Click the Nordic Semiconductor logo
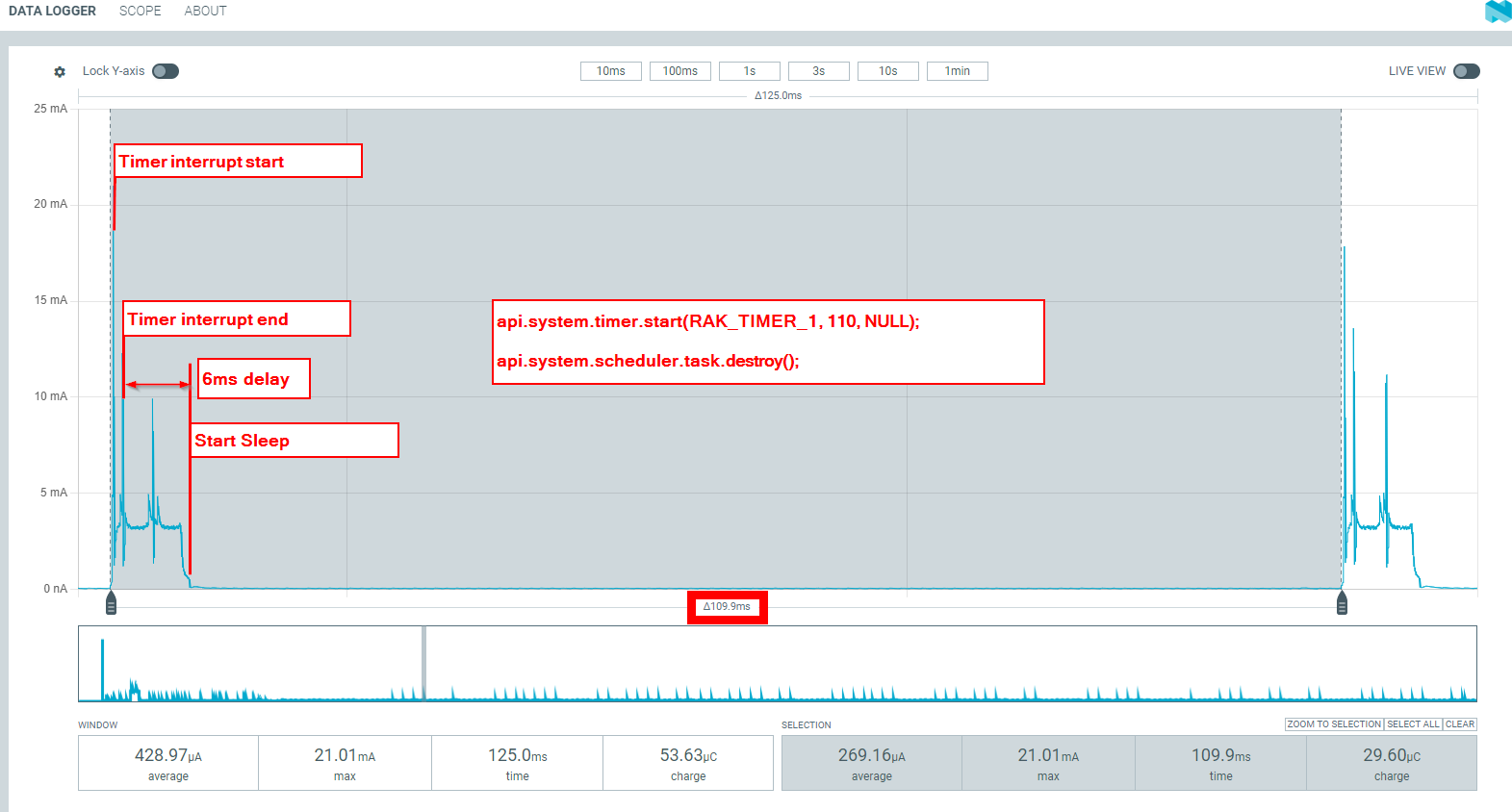Image resolution: width=1512 pixels, height=812 pixels. click(1498, 12)
